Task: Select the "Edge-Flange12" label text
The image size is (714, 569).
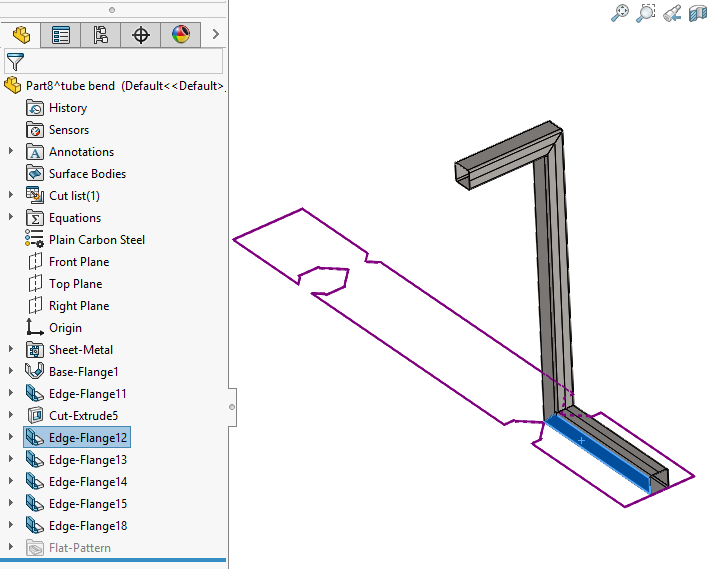Action: click(x=88, y=438)
